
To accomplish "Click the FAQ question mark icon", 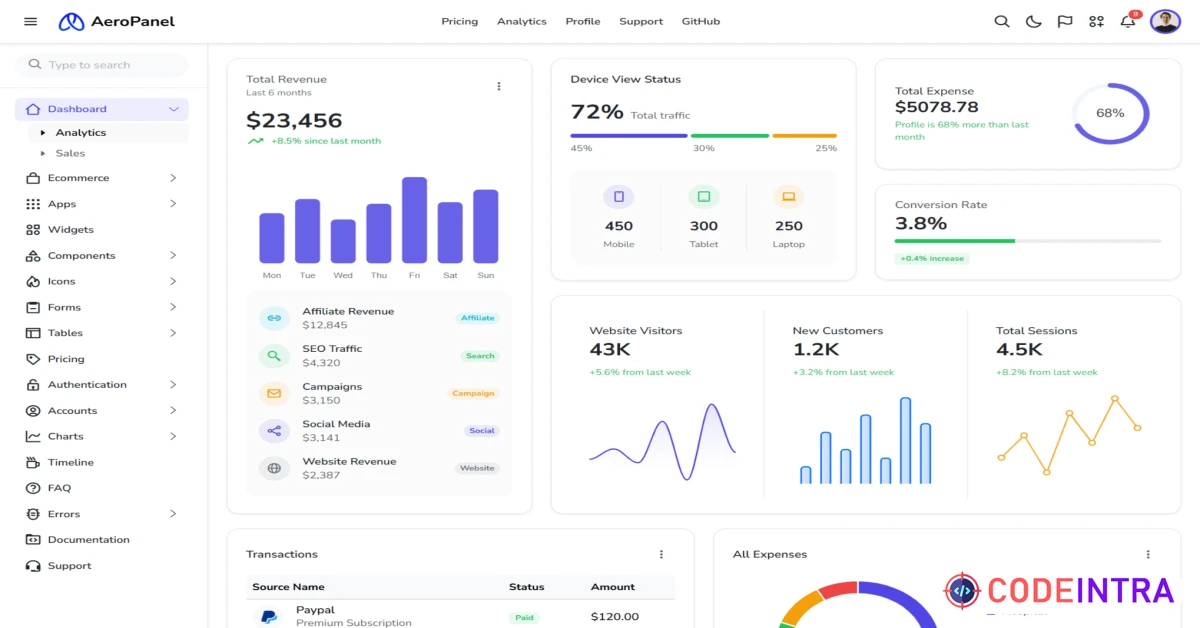I will coord(33,488).
